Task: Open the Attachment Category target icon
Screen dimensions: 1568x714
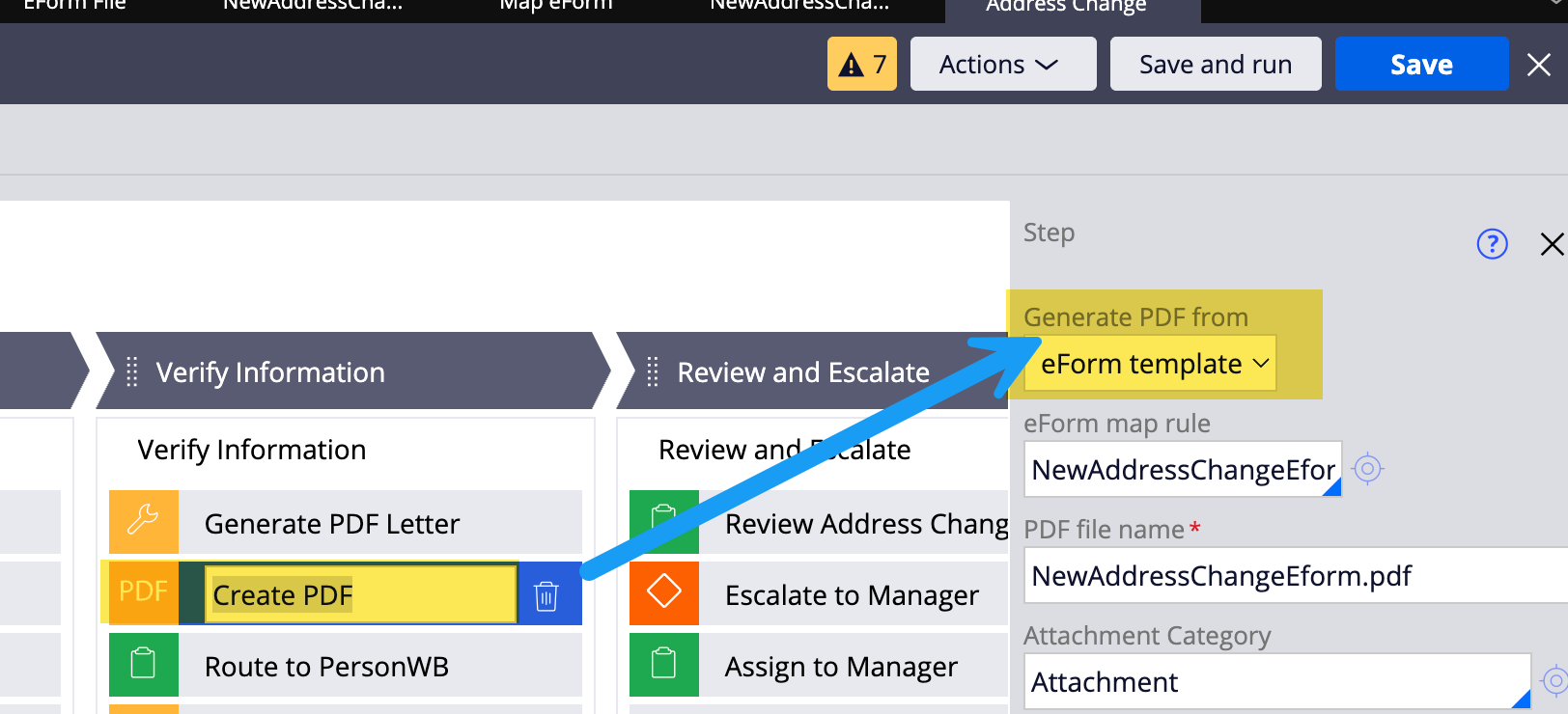Action: (1554, 681)
